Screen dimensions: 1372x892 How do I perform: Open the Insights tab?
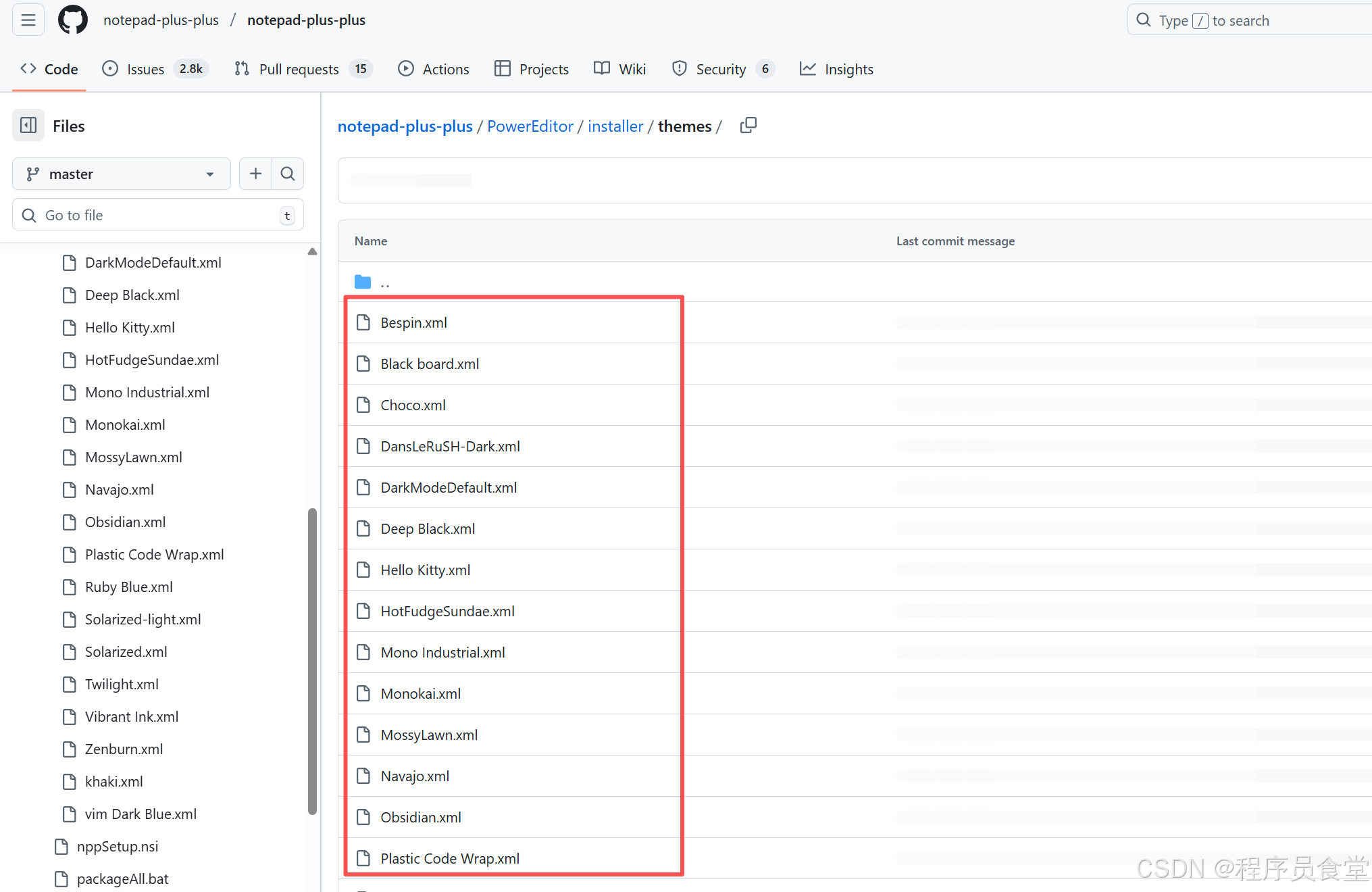pyautogui.click(x=848, y=69)
